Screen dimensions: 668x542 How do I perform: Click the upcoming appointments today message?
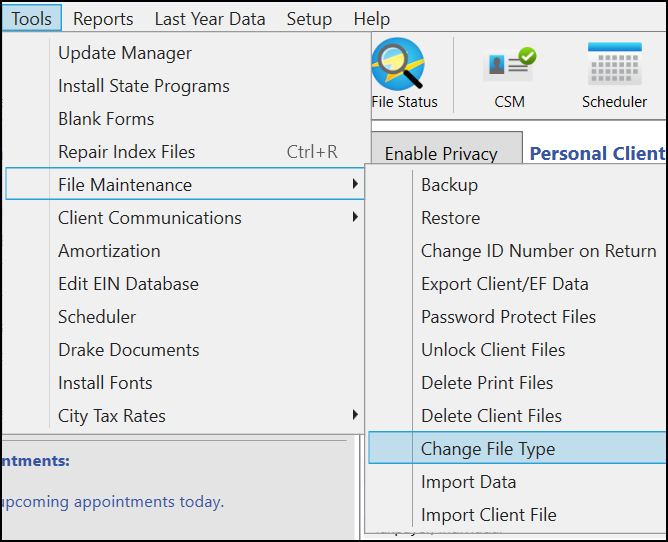[x=112, y=502]
